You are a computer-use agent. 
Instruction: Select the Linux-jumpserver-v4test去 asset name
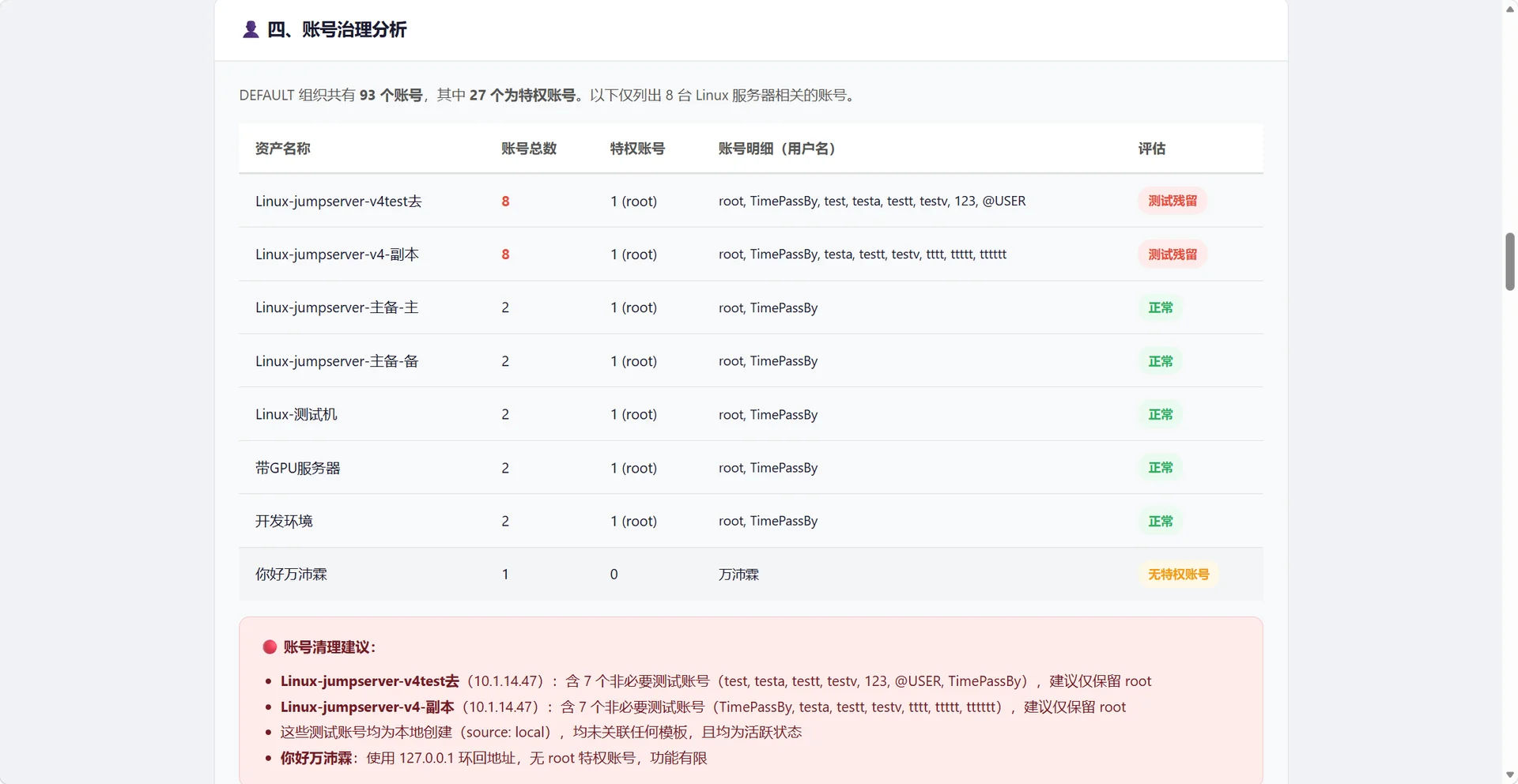coord(338,202)
